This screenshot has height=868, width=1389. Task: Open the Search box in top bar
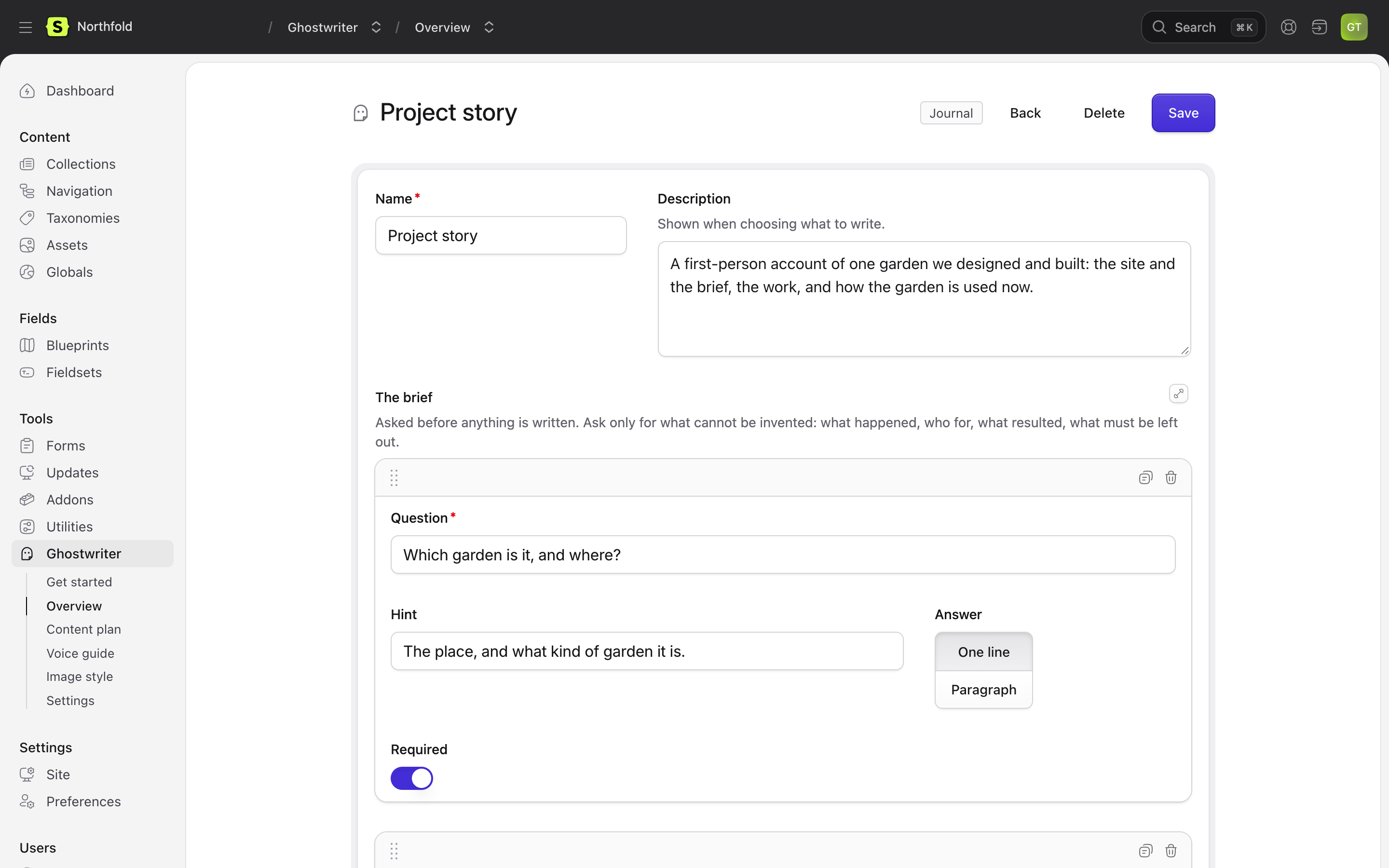coord(1204,27)
